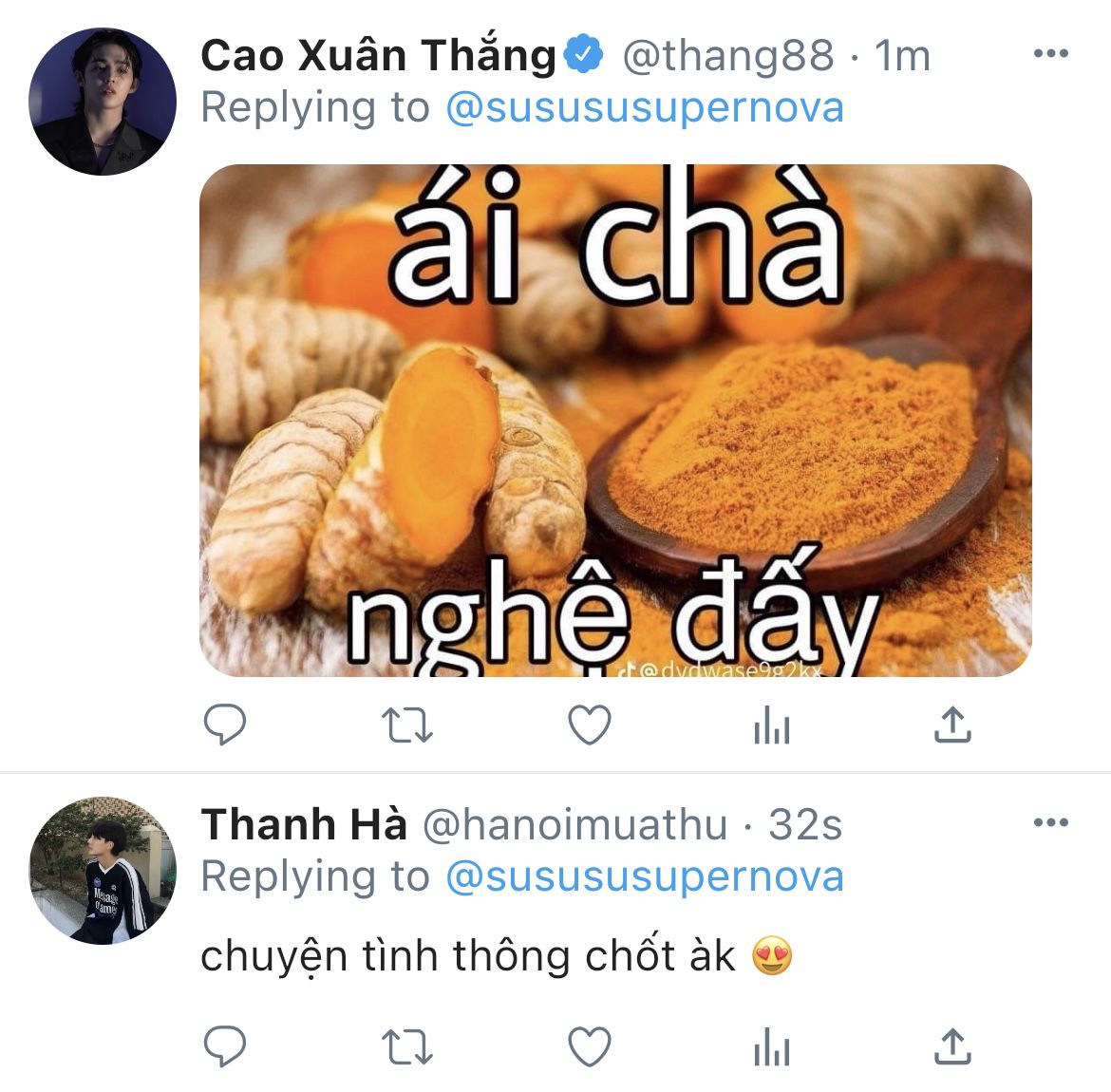Reply to Thanh Hà's tweet
The height and width of the screenshot is (1092, 1111).
[x=225, y=1045]
